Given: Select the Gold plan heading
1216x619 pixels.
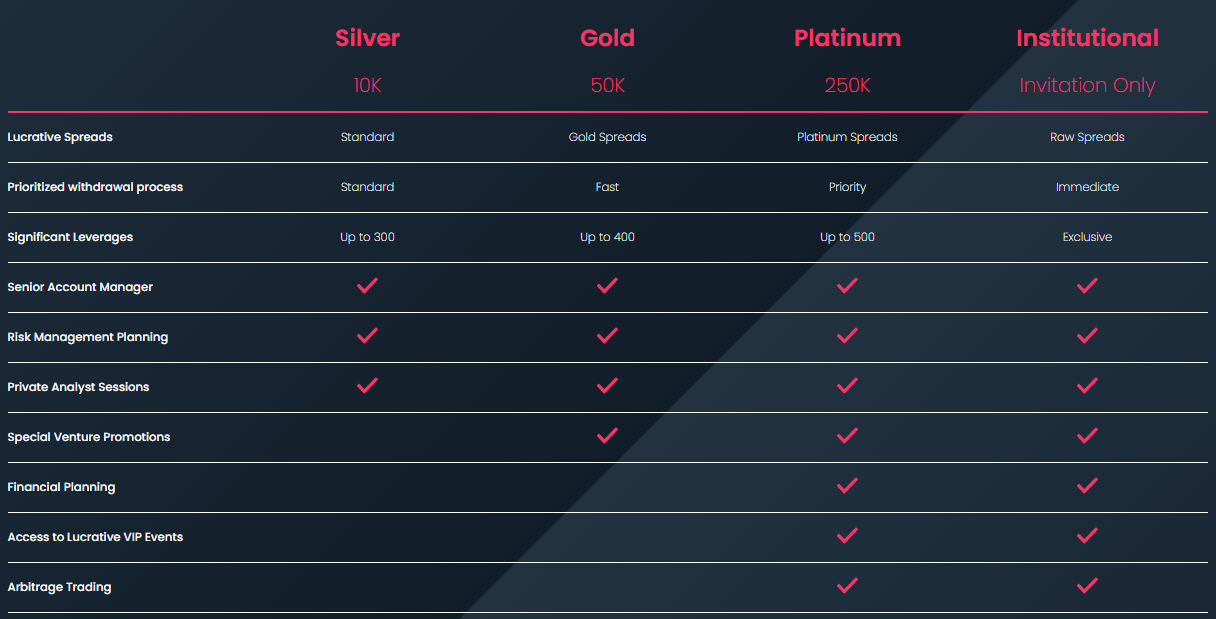Looking at the screenshot, I should 607,38.
